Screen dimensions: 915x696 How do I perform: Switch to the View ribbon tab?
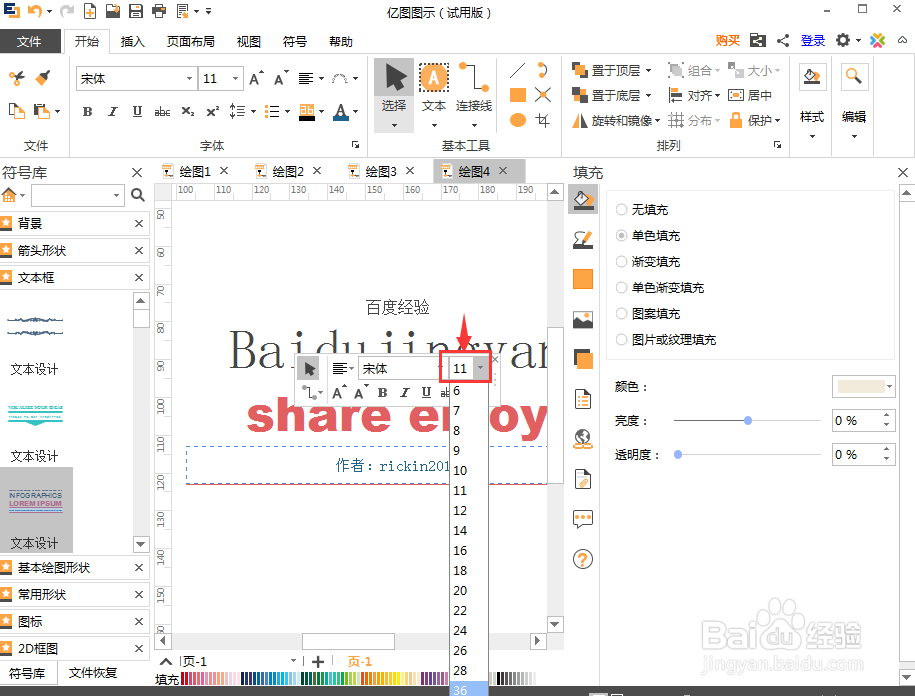click(249, 41)
